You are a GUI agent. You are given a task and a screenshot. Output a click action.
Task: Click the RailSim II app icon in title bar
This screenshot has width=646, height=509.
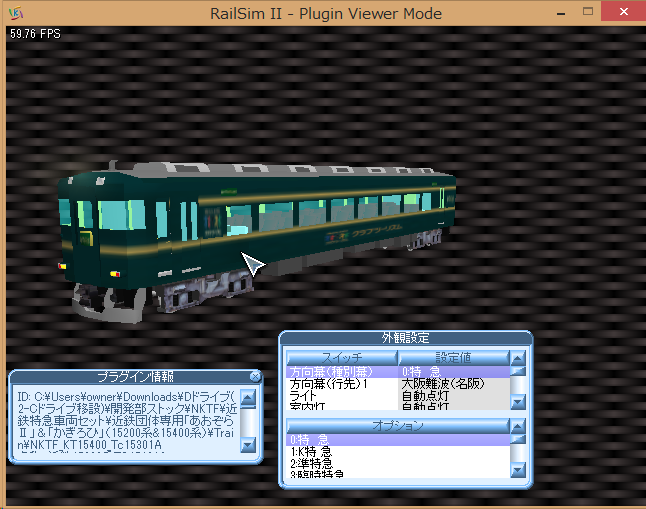16,13
